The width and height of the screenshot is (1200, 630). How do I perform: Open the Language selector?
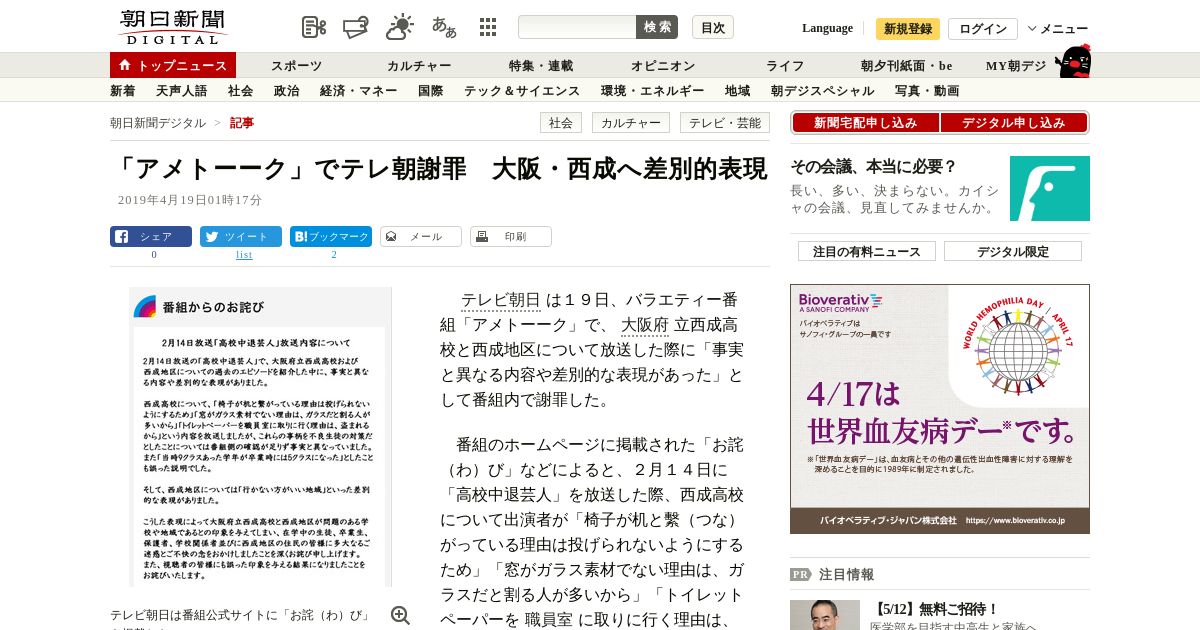(827, 28)
